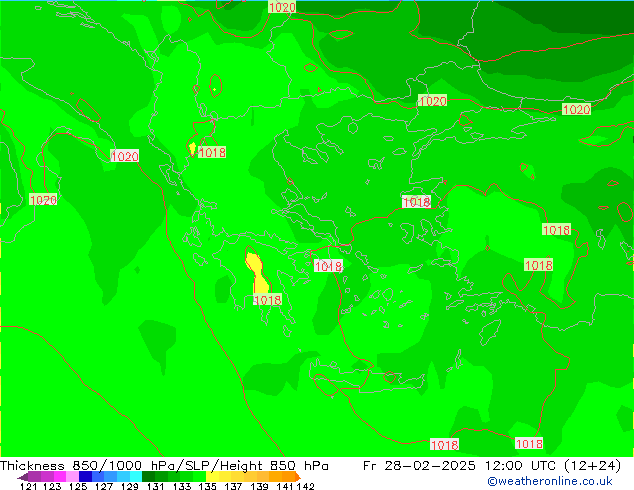The height and width of the screenshot is (490, 634).
Task: Click the 'Fr 28-02-2025 12:00 UTC (12+24)' timestamp
Action: [492, 466]
